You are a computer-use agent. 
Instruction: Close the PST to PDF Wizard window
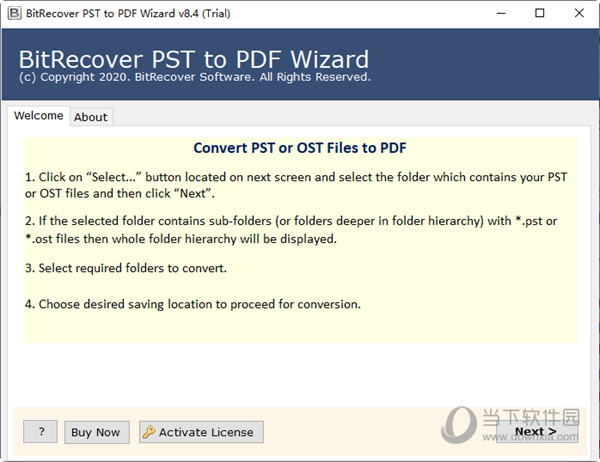579,13
